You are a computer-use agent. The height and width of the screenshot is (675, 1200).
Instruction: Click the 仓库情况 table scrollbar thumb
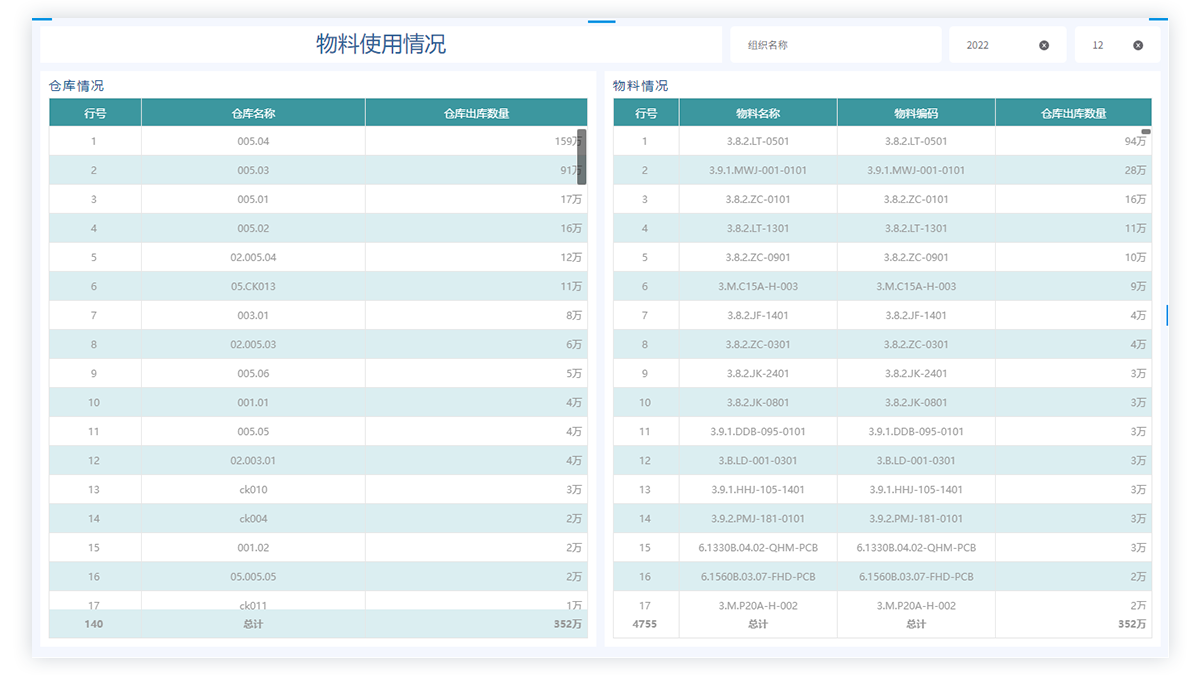coord(581,156)
